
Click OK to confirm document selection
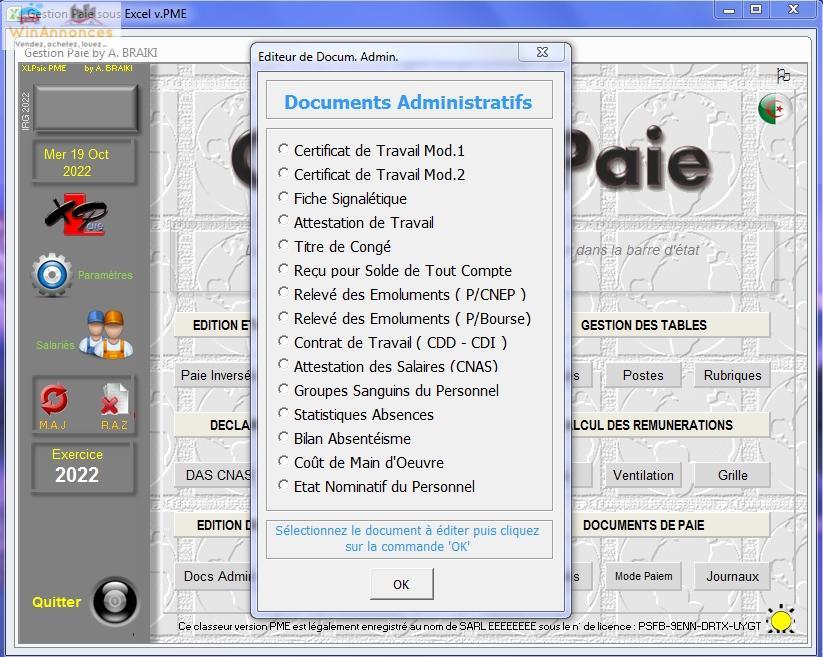(401, 584)
